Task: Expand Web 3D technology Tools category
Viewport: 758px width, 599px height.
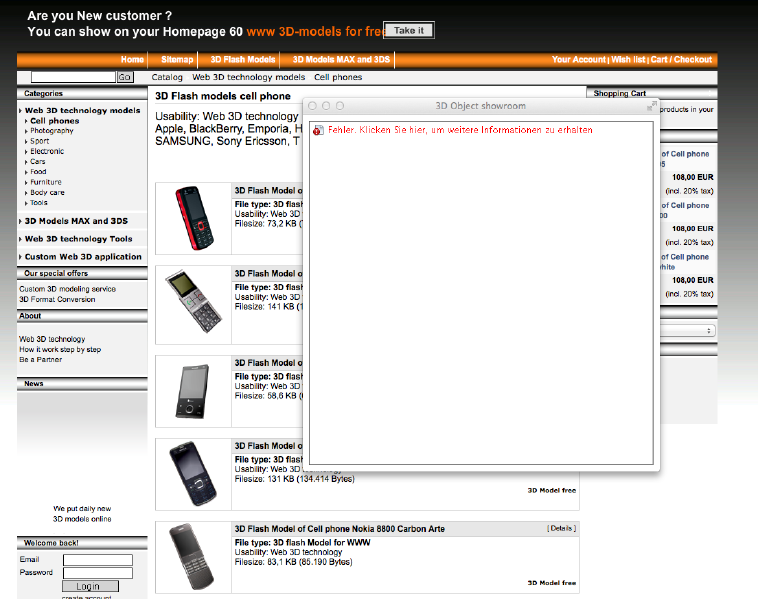Action: tap(78, 239)
